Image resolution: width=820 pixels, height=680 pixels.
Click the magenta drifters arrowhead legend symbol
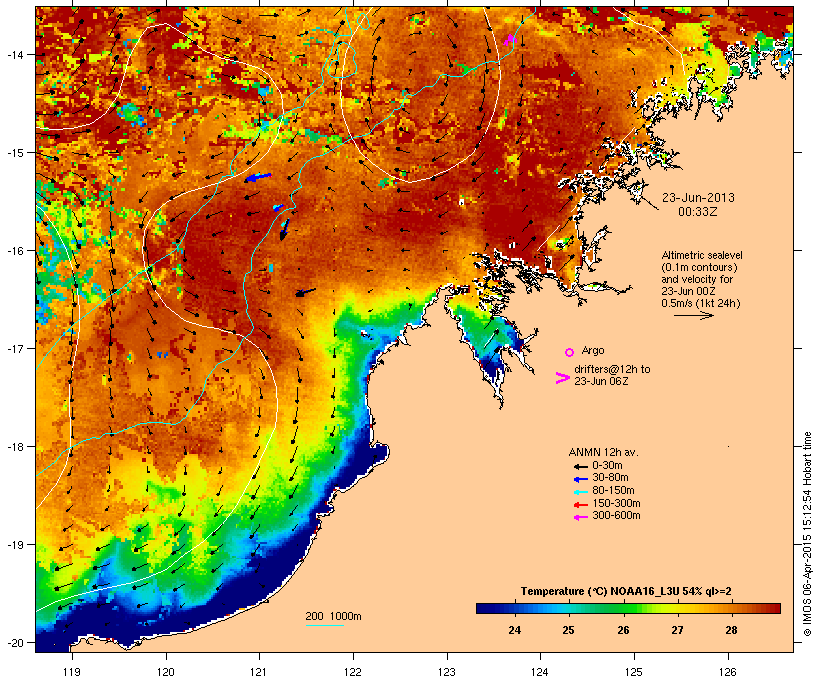coord(563,378)
